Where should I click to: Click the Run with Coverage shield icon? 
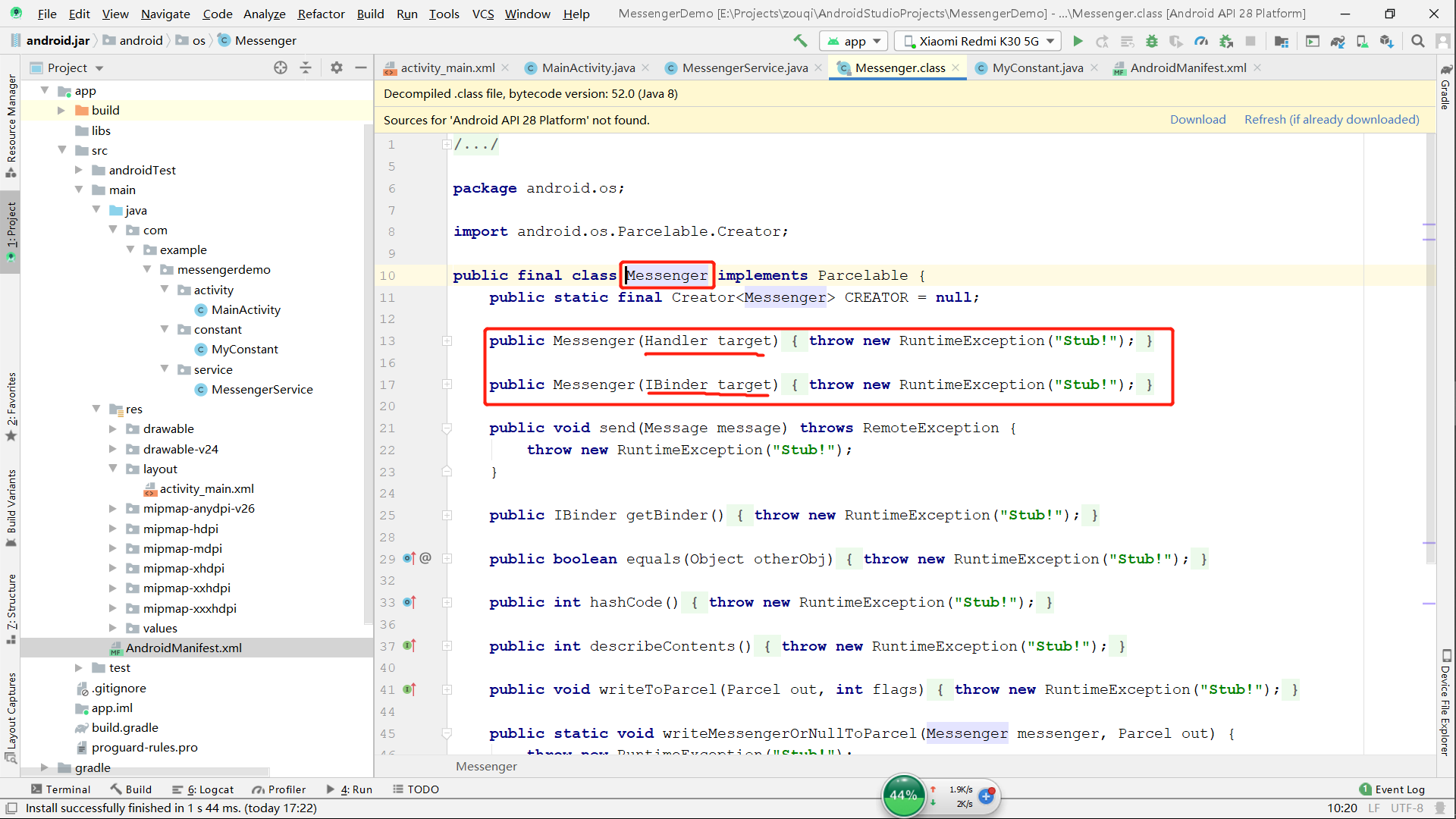point(1175,41)
